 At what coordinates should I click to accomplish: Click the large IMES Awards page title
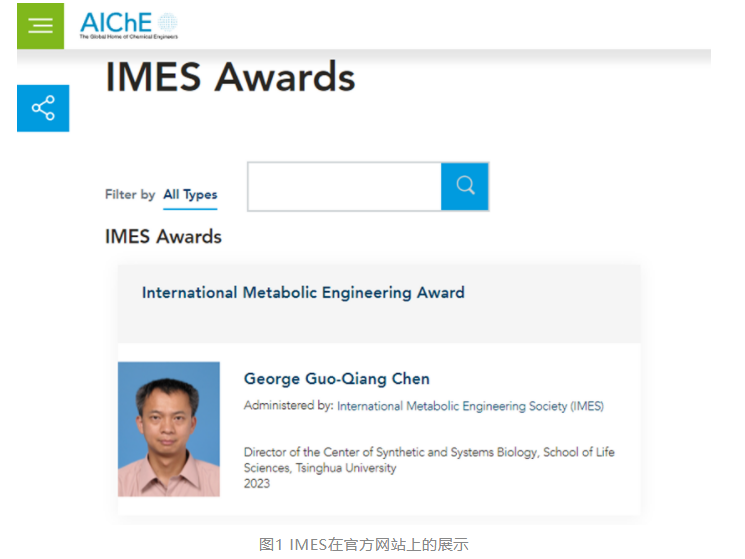click(x=230, y=77)
